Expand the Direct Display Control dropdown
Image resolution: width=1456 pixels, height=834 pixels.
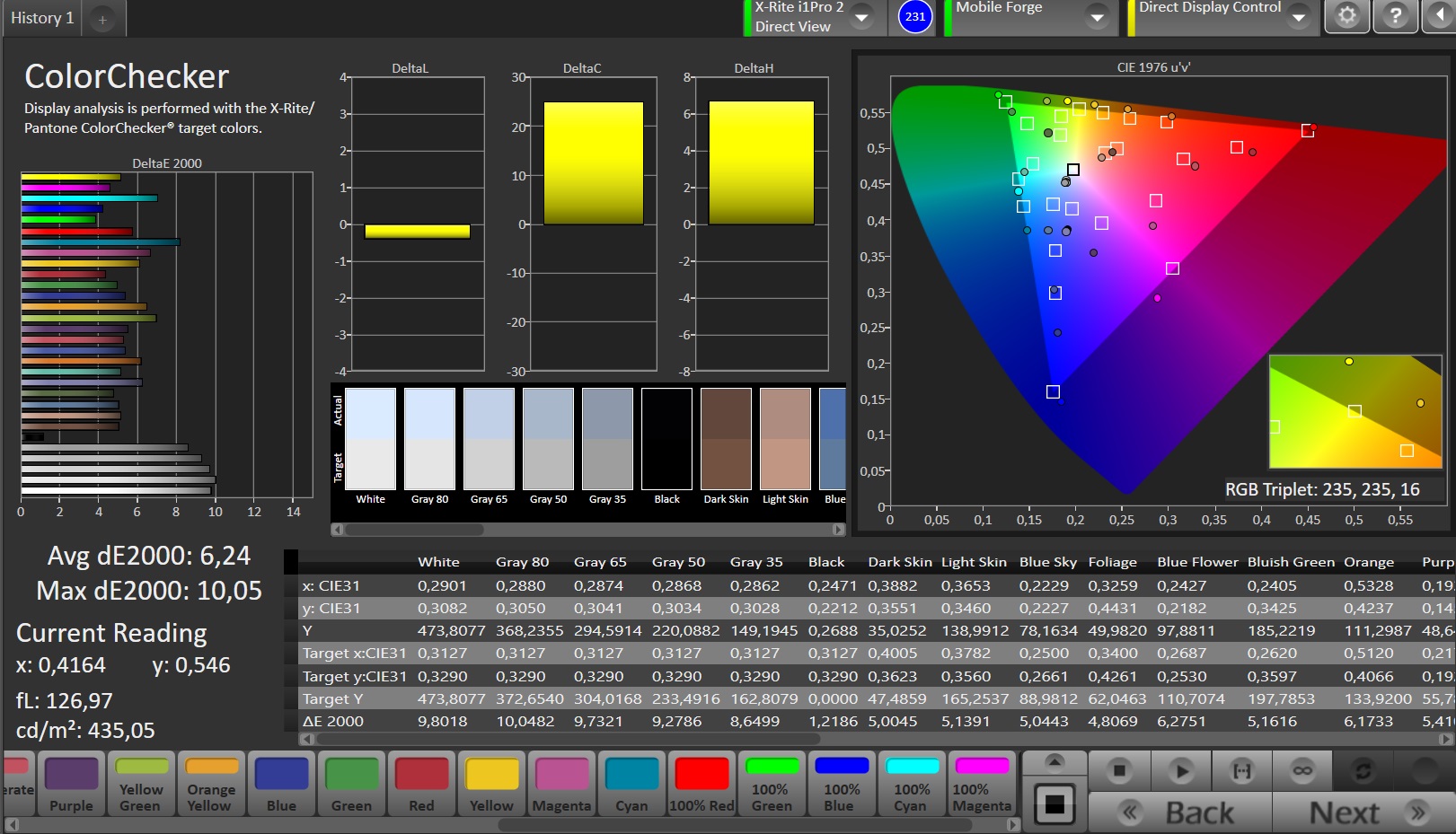1298,17
